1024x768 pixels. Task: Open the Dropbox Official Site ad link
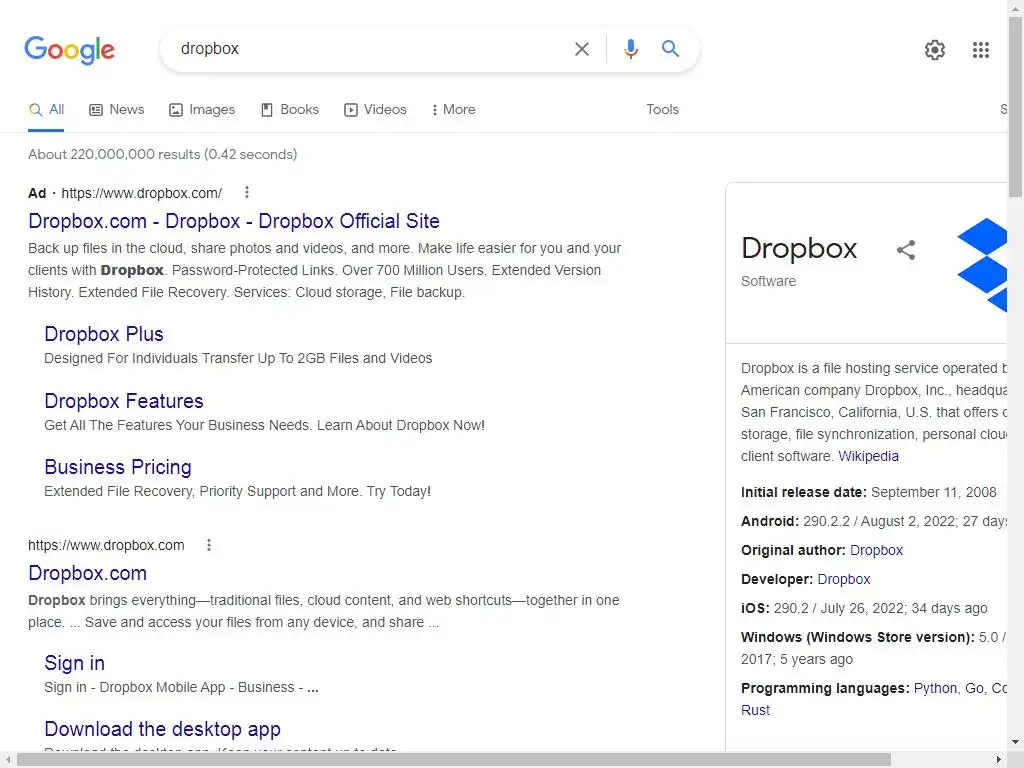(234, 221)
